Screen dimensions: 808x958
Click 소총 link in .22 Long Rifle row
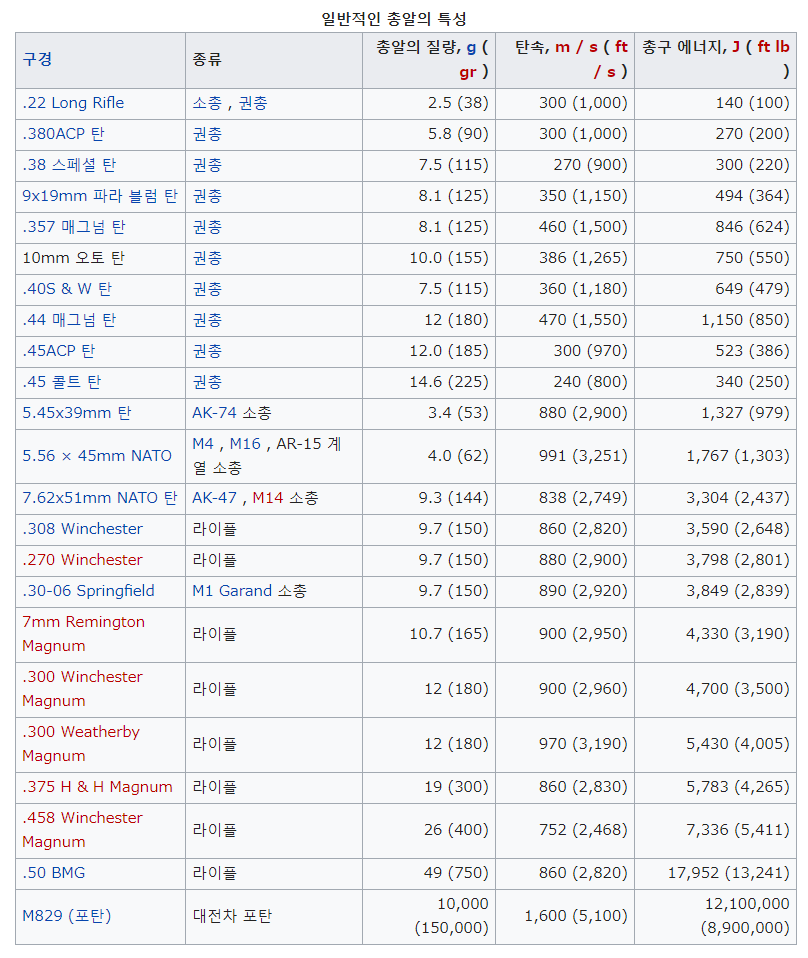[207, 103]
